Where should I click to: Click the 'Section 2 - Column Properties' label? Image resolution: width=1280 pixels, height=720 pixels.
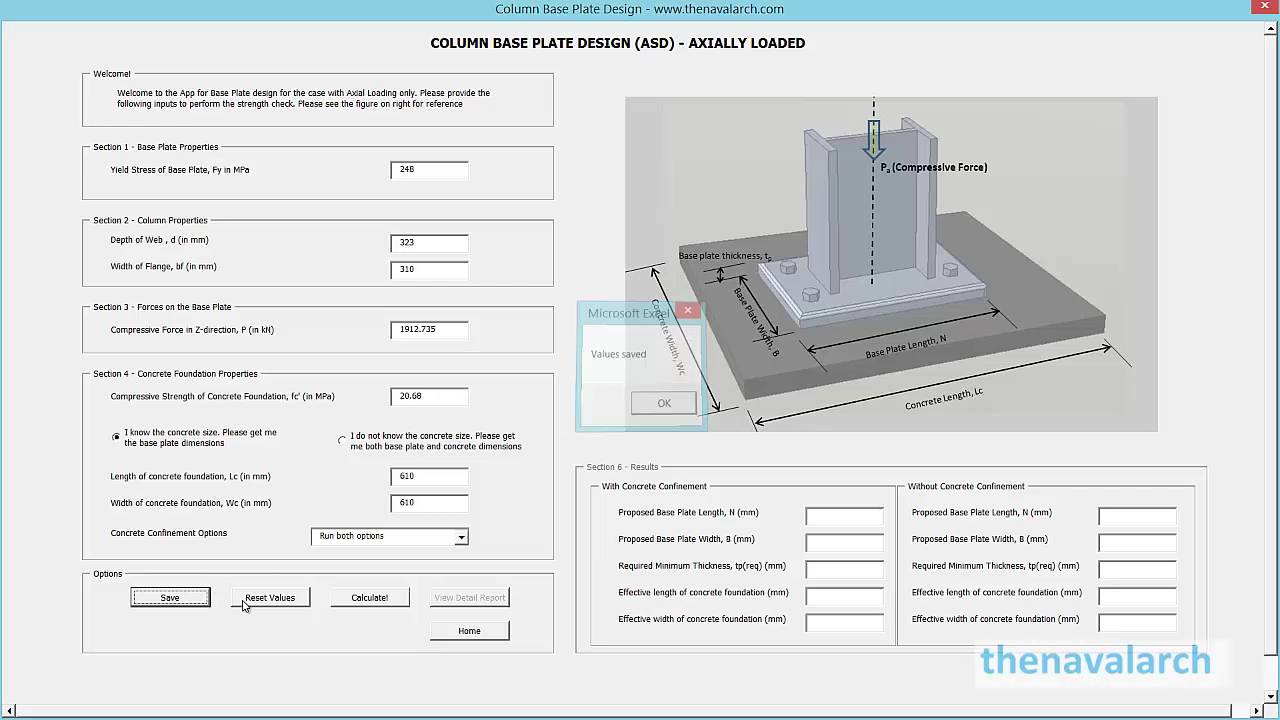coord(150,220)
